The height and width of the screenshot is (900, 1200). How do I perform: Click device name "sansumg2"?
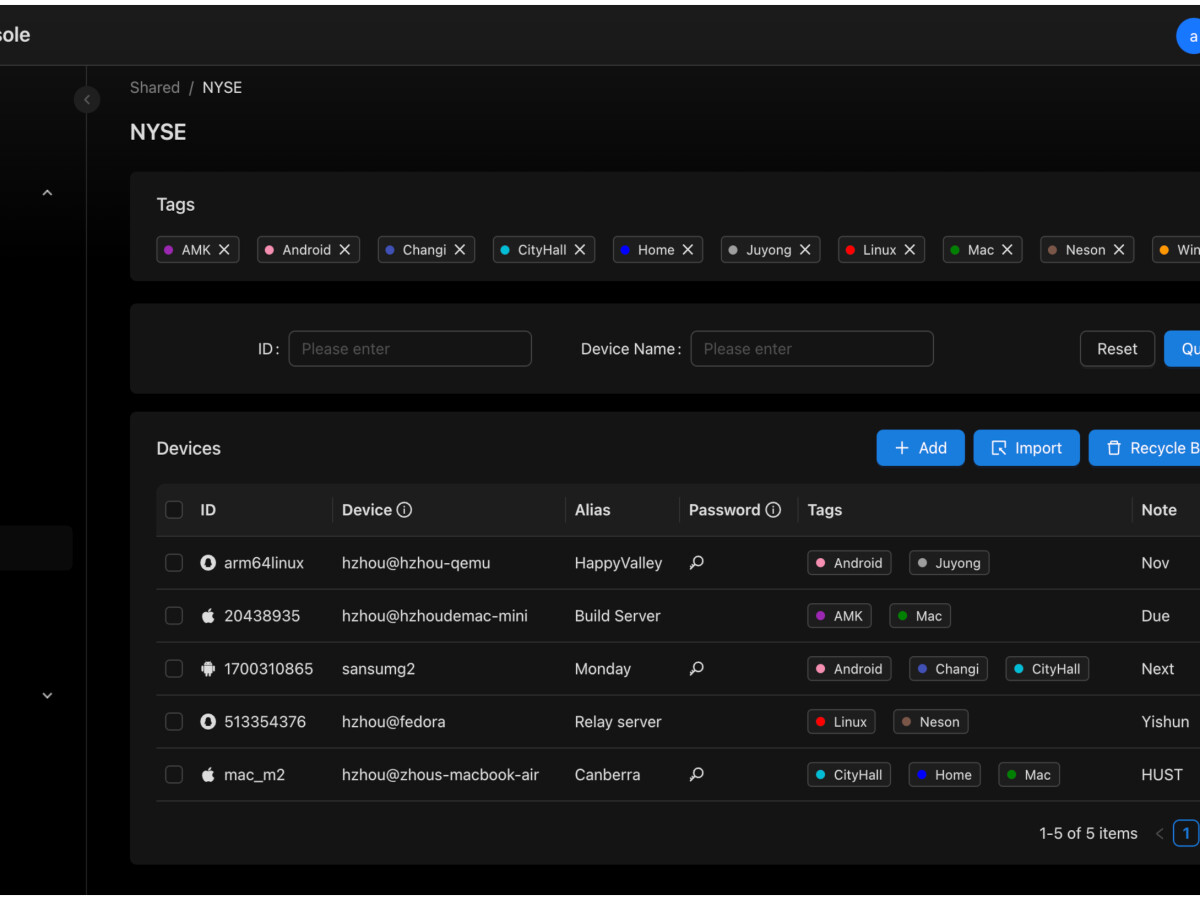[378, 669]
